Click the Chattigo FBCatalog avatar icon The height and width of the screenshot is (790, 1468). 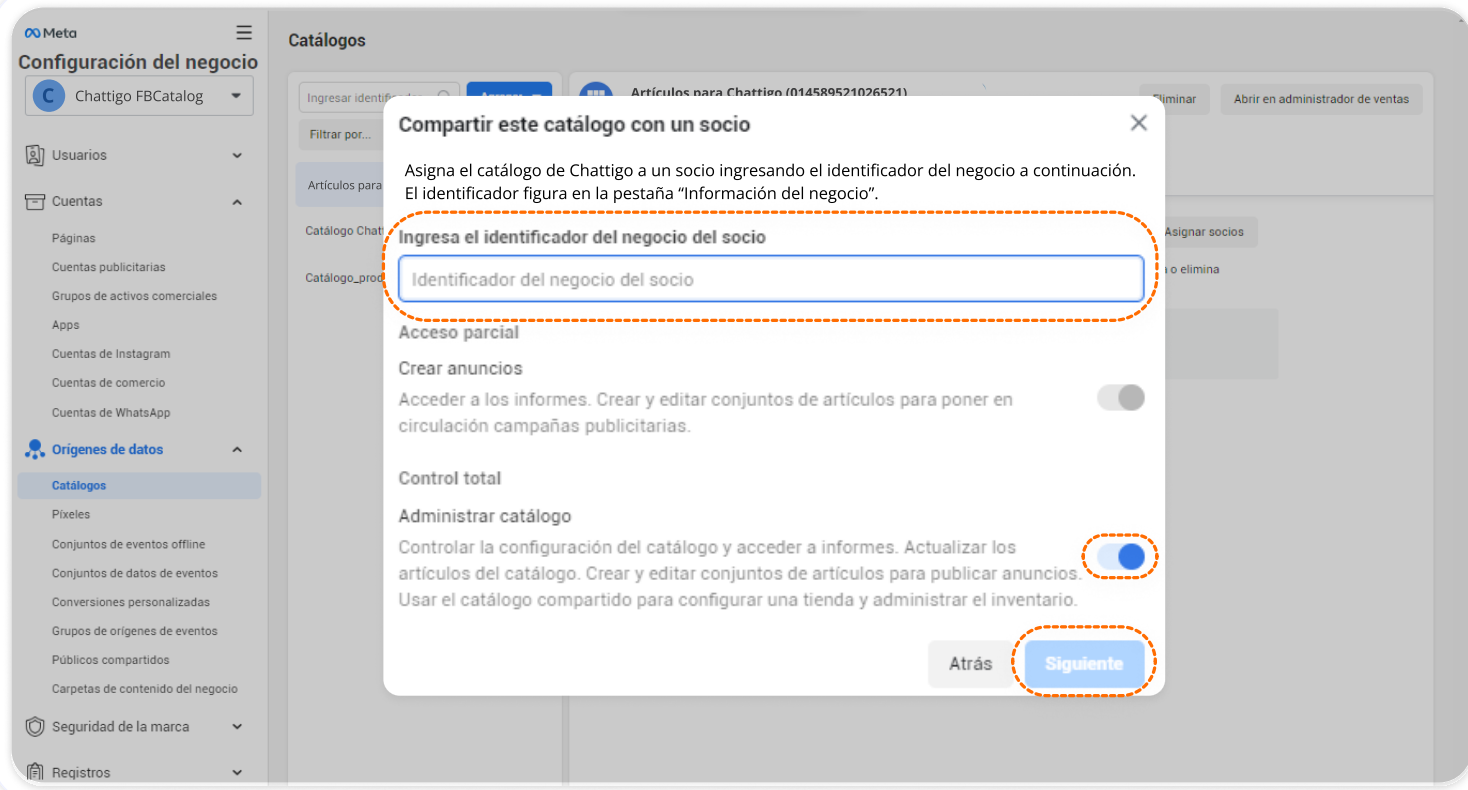point(48,96)
